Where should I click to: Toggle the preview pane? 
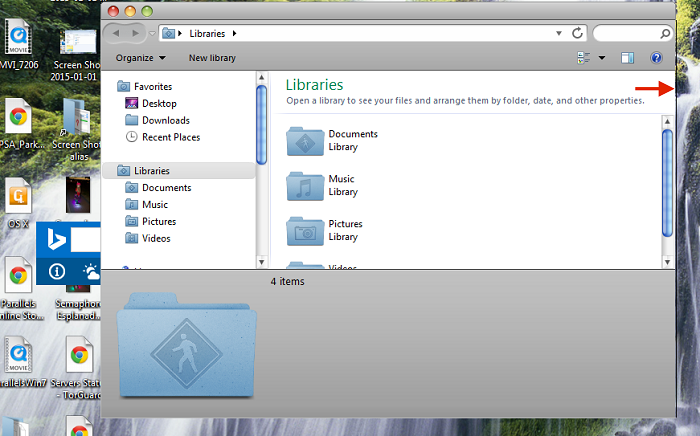click(627, 58)
